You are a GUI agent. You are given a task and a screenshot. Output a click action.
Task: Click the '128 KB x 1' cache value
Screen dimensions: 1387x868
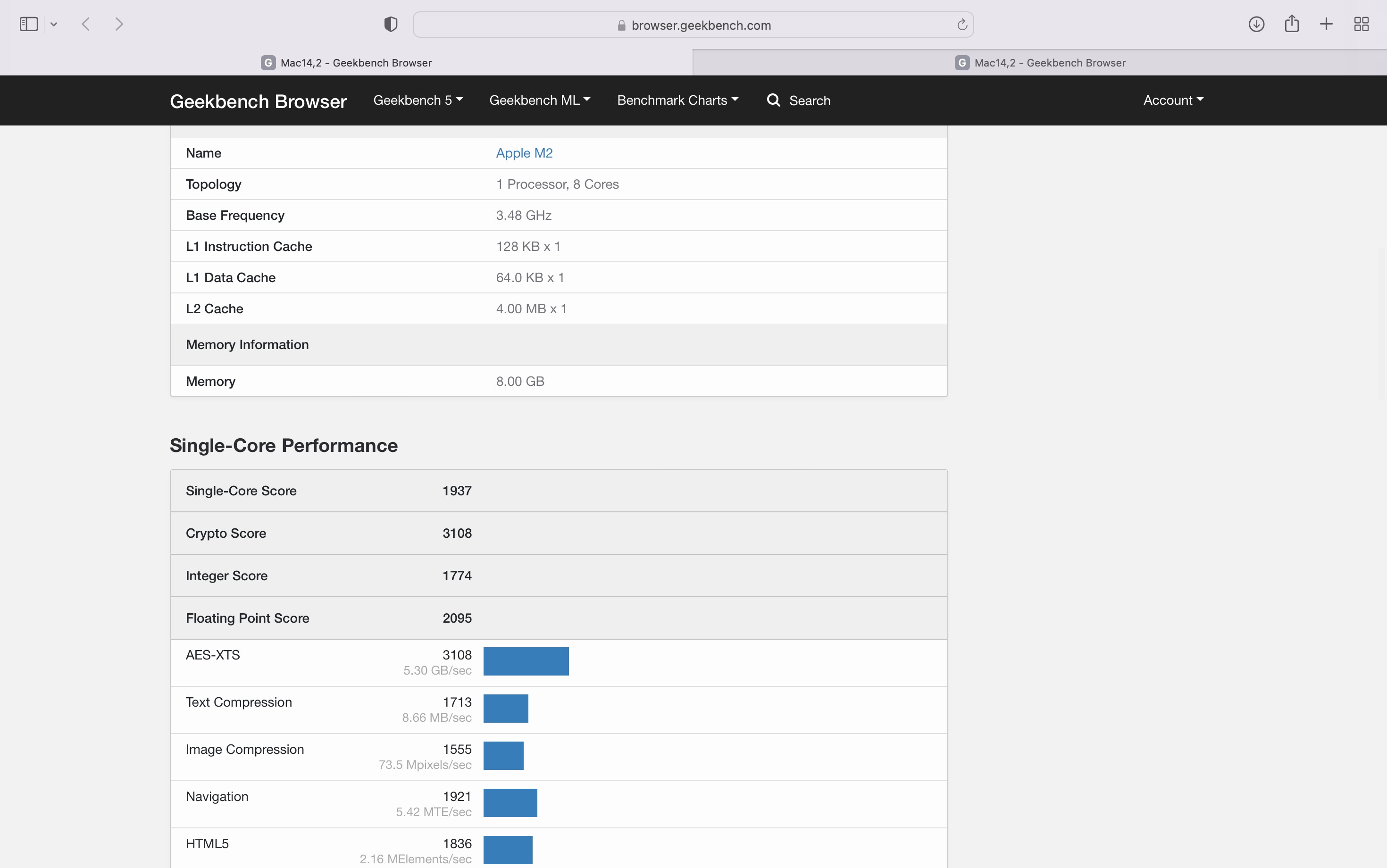pyautogui.click(x=528, y=246)
